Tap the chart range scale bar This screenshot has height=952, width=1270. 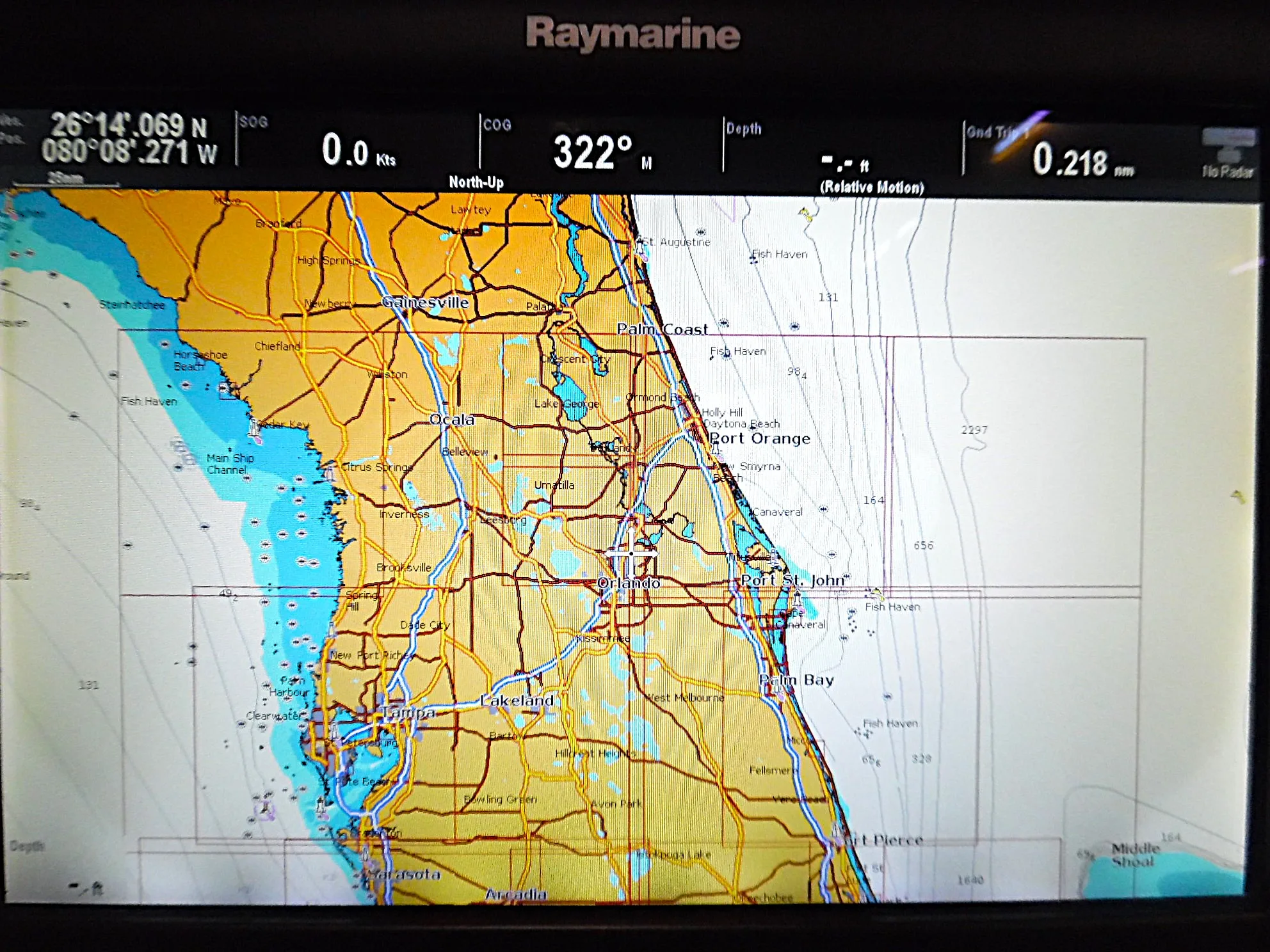(x=66, y=180)
